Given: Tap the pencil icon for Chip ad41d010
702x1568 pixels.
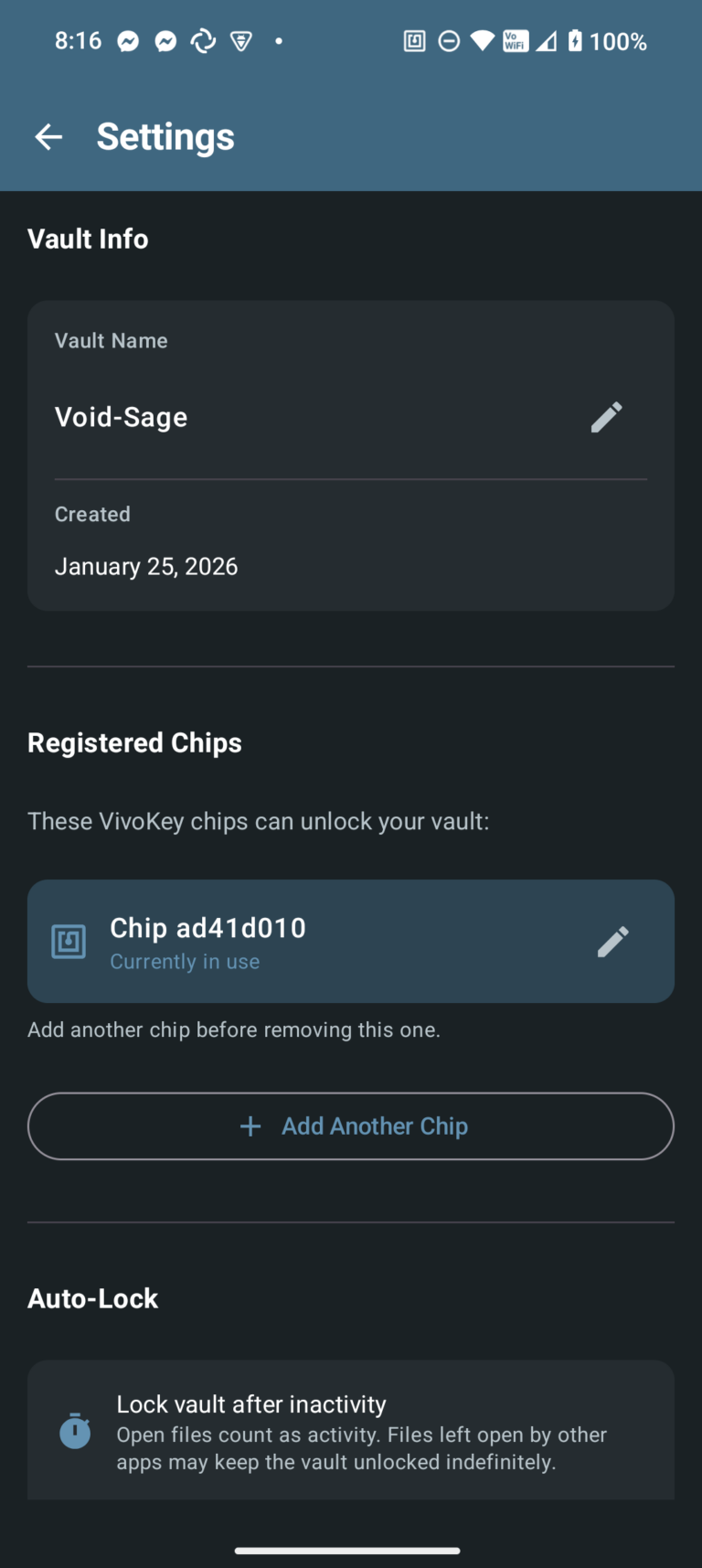Looking at the screenshot, I should tap(612, 941).
